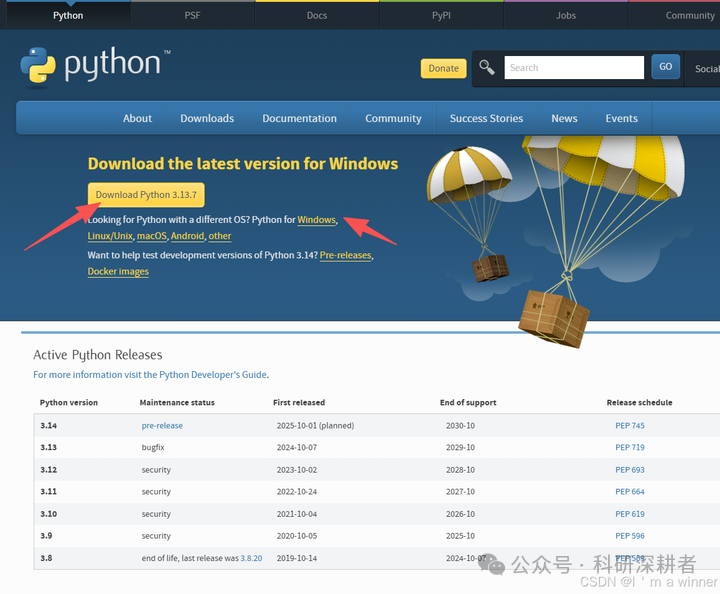Open the PSF tab in top bar
The height and width of the screenshot is (594, 720).
click(192, 16)
